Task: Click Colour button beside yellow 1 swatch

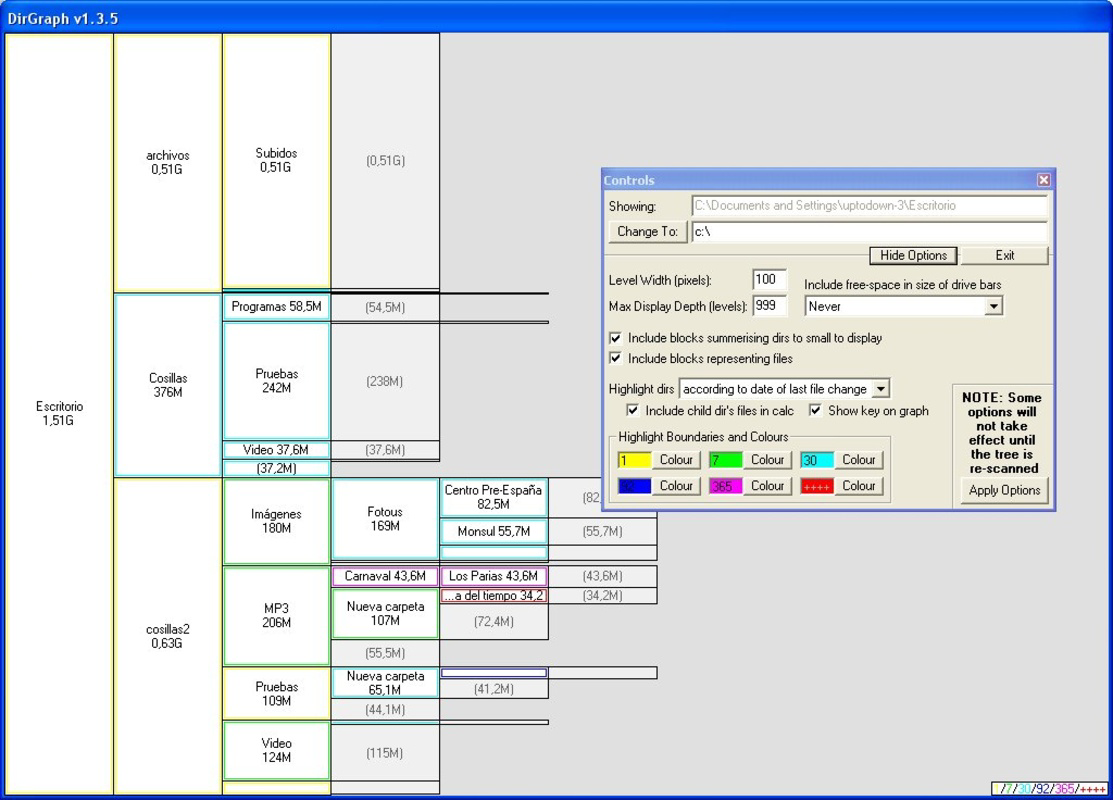Action: click(676, 460)
